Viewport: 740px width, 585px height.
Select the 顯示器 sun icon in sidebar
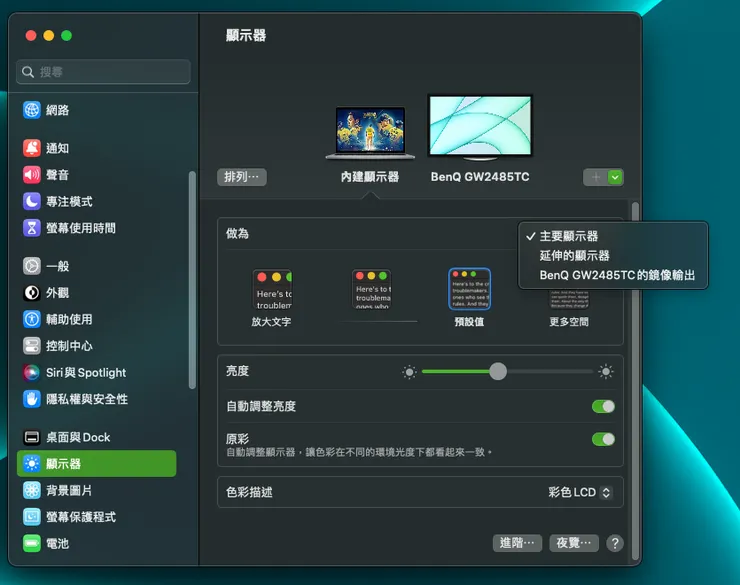click(x=32, y=464)
